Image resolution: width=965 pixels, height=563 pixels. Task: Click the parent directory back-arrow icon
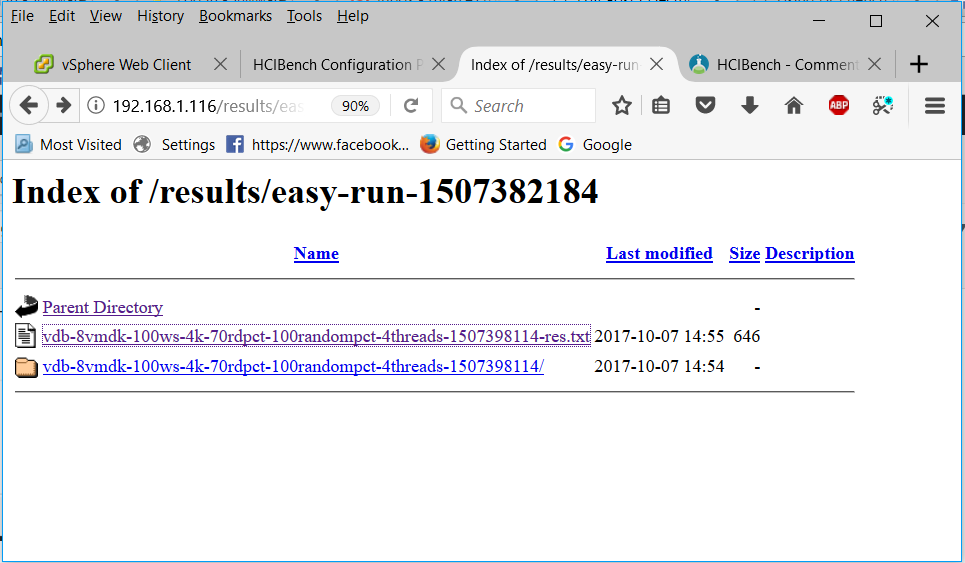pos(26,306)
